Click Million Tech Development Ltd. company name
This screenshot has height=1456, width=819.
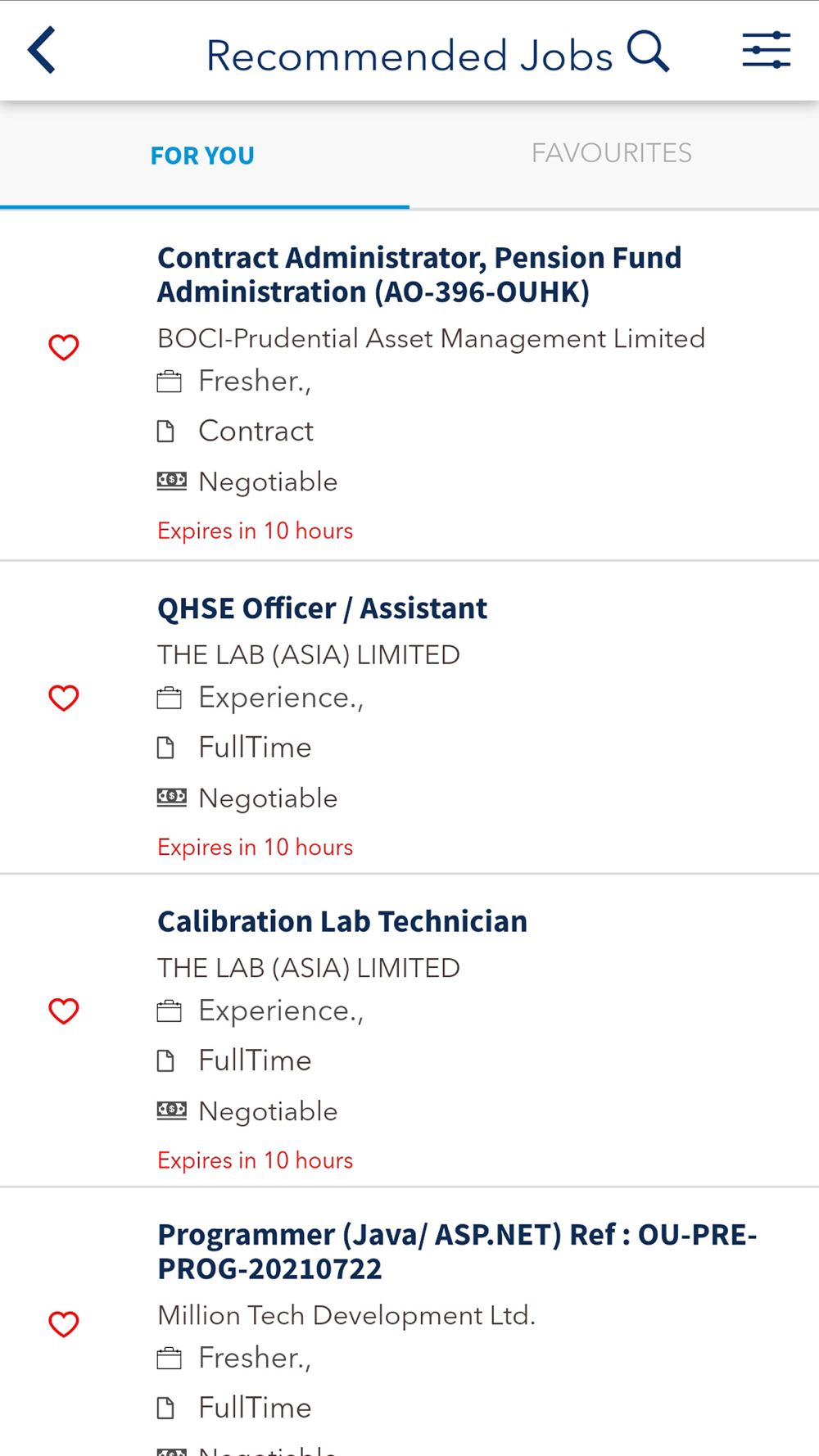346,1315
